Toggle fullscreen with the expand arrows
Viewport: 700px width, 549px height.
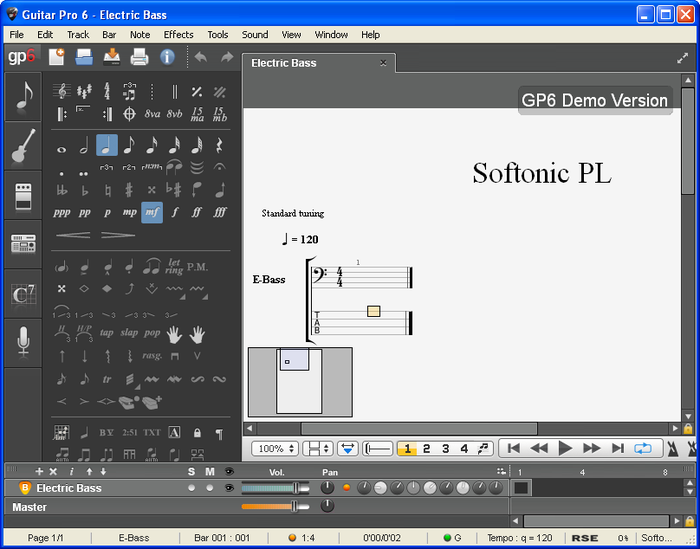682,58
